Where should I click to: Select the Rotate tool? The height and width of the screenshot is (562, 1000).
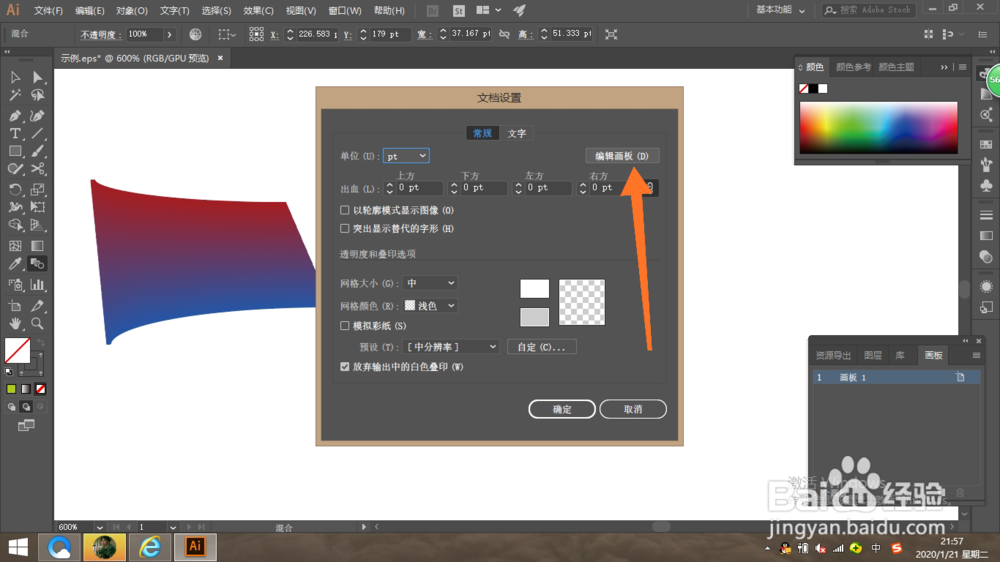point(15,189)
